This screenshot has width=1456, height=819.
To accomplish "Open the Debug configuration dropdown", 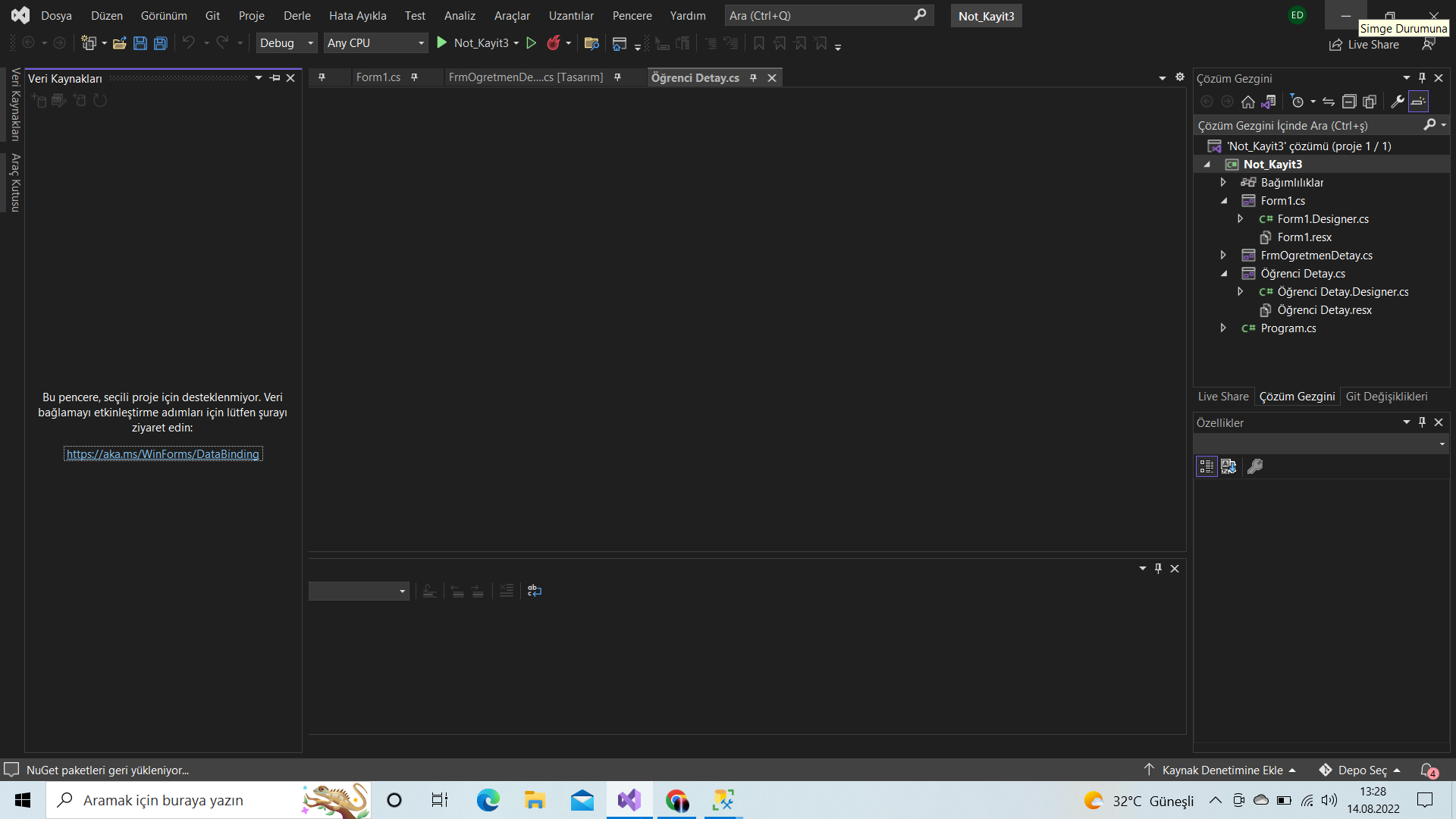I will [x=286, y=43].
